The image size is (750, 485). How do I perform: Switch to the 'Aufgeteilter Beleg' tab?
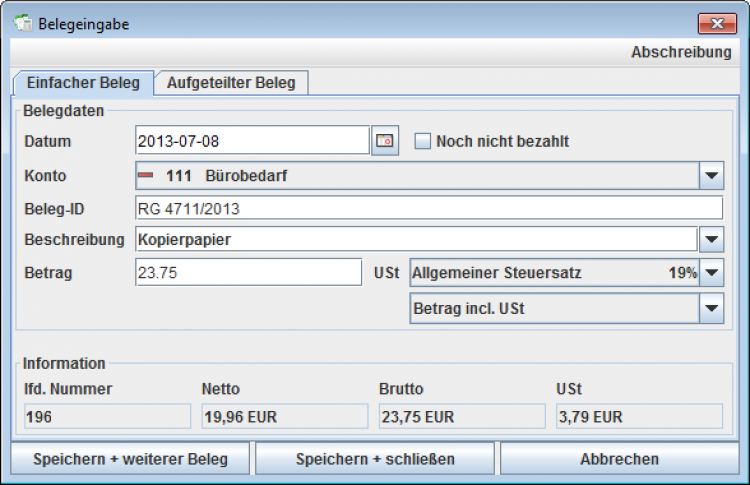coord(231,82)
